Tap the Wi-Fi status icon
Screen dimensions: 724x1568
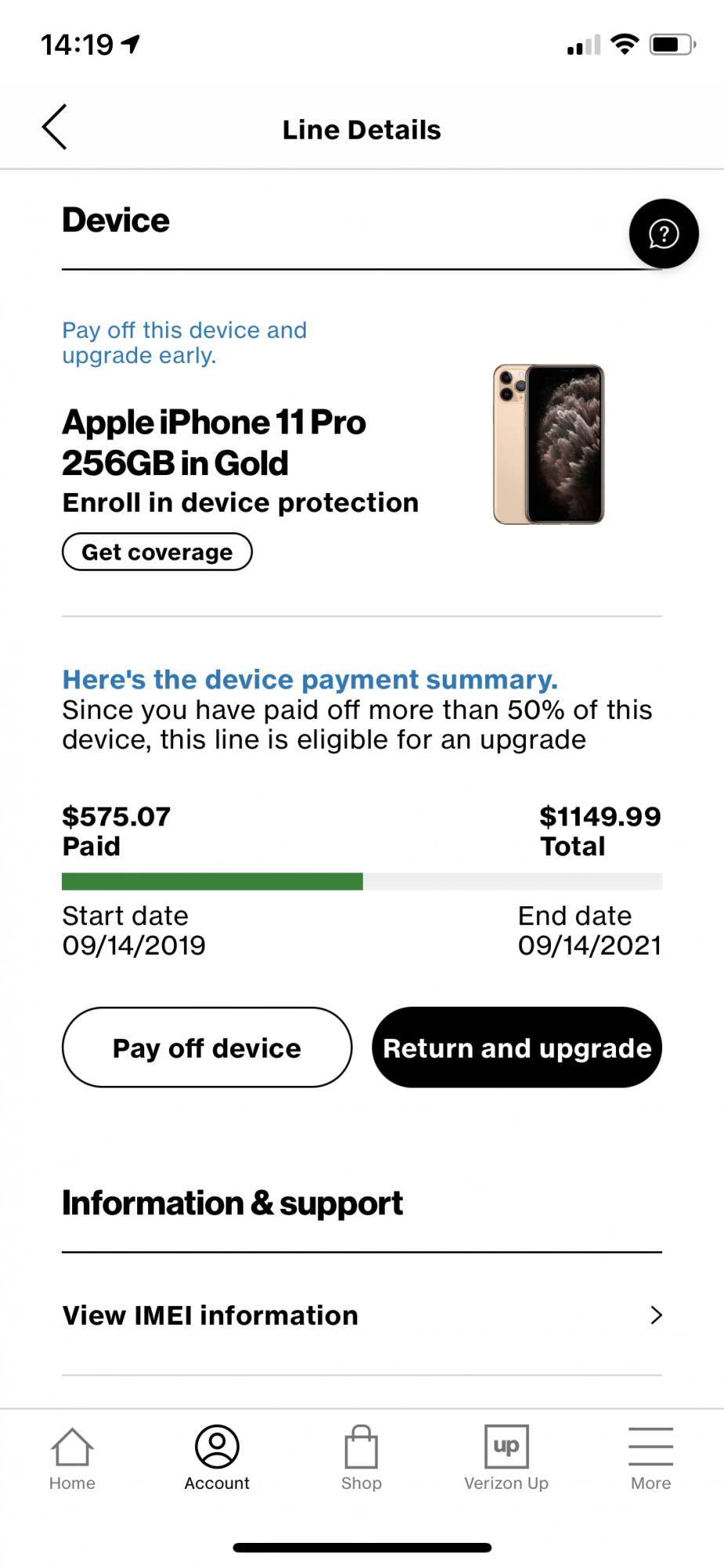[624, 44]
